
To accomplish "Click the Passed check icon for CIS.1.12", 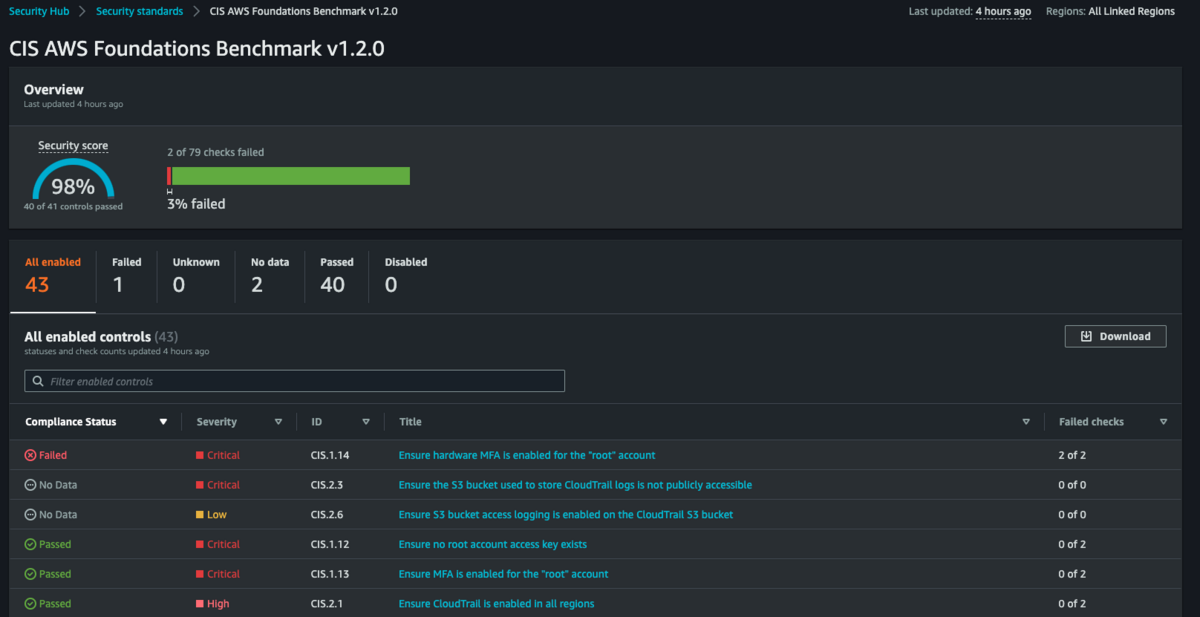I will (x=30, y=545).
